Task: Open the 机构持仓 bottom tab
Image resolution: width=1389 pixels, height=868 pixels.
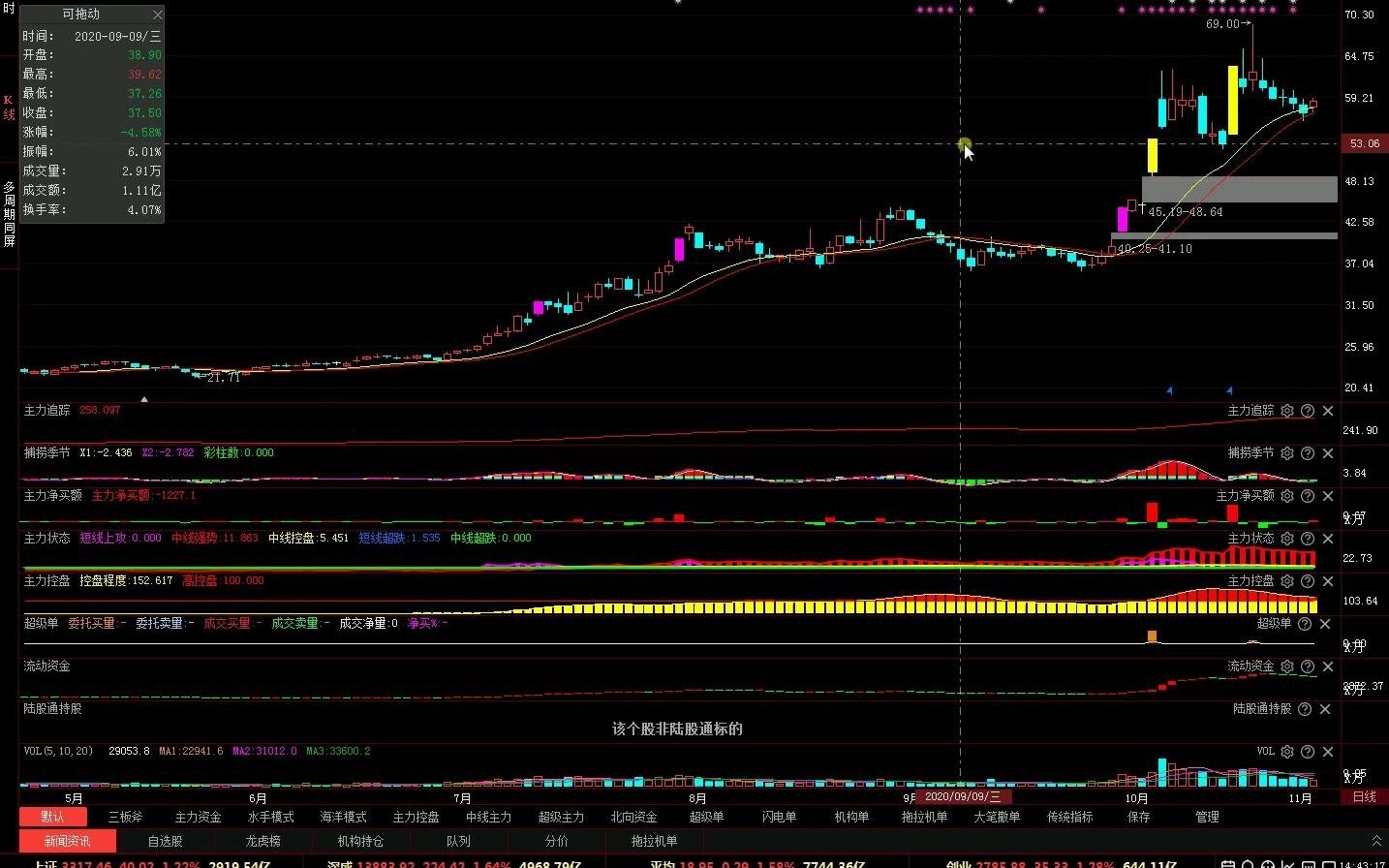Action: (x=360, y=841)
